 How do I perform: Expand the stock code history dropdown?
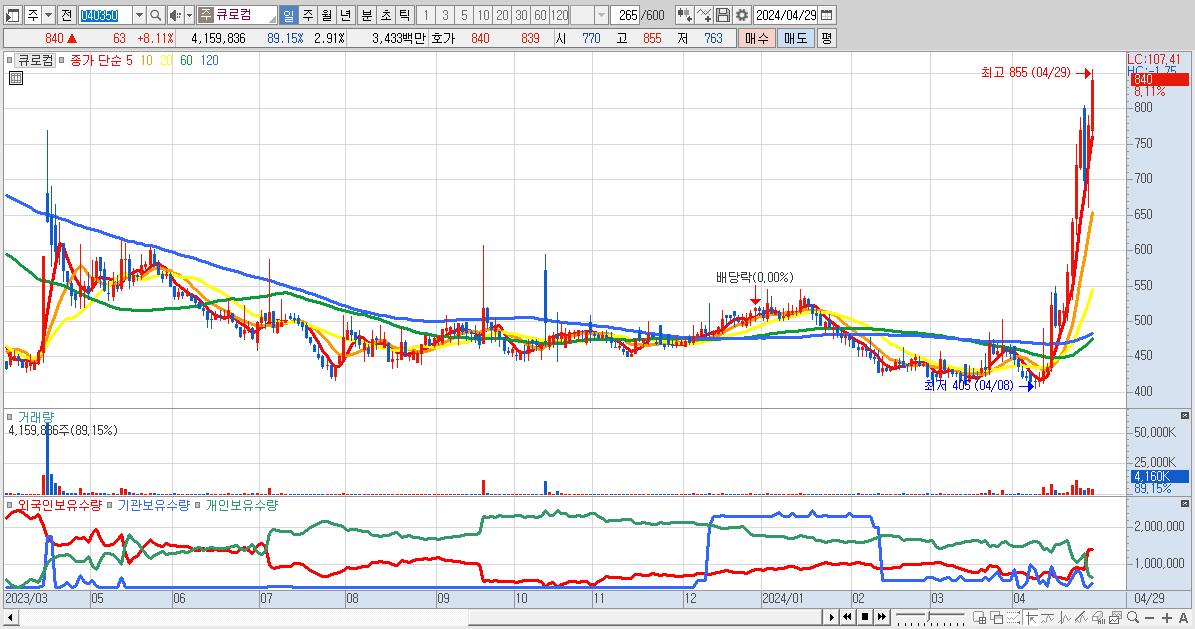pyautogui.click(x=139, y=15)
